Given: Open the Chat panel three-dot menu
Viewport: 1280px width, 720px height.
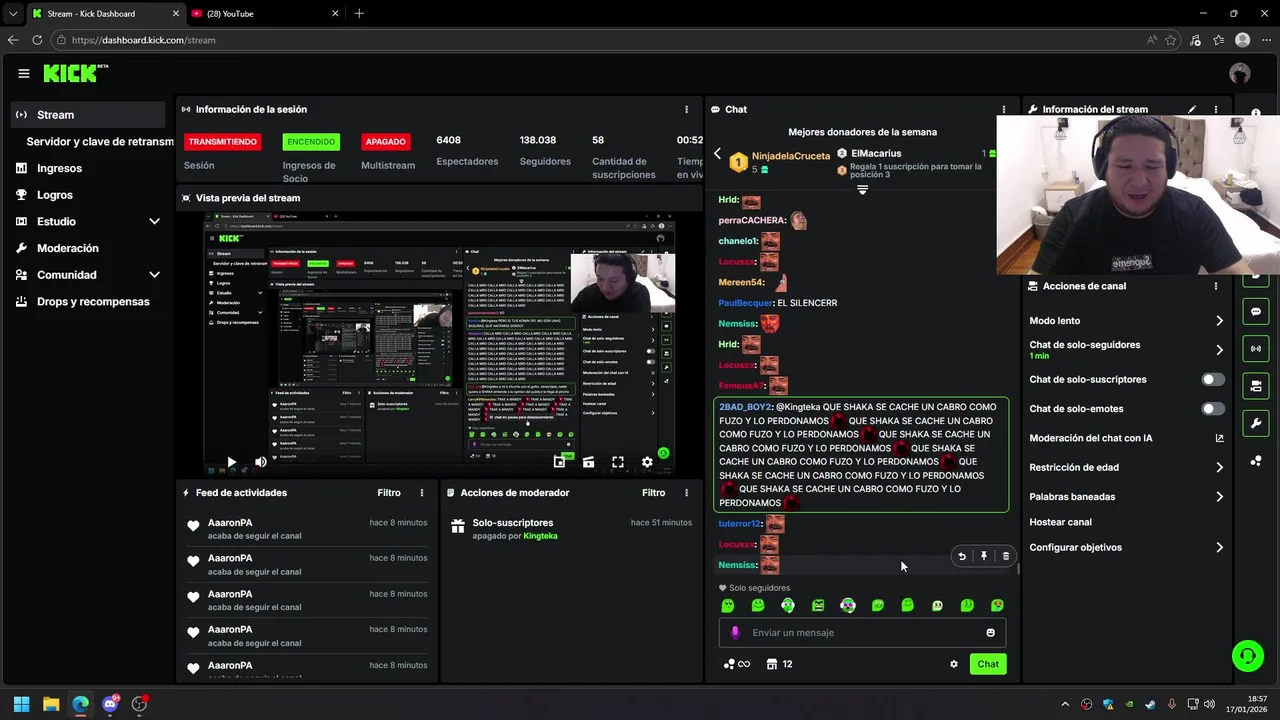Looking at the screenshot, I should pyautogui.click(x=1004, y=109).
